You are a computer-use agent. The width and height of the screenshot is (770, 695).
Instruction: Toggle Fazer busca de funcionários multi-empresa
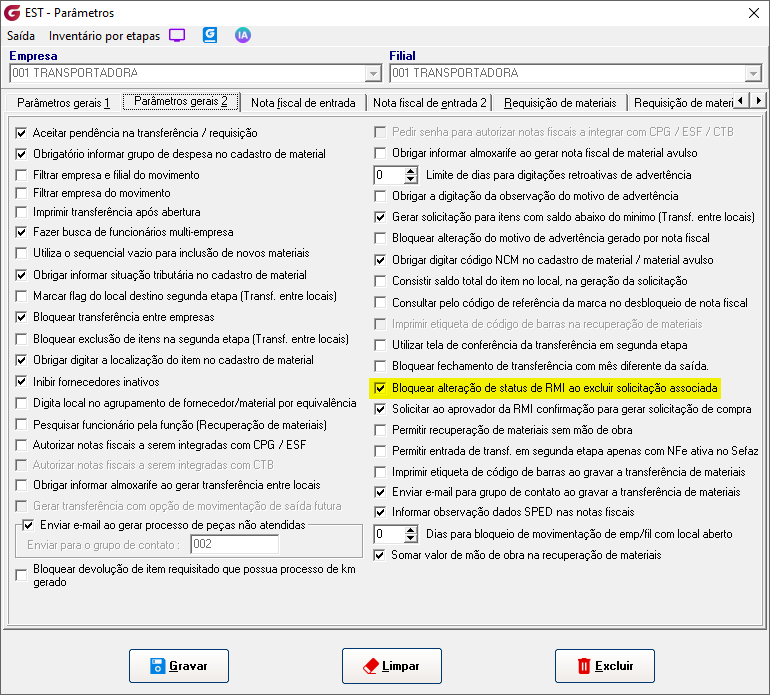[21, 232]
